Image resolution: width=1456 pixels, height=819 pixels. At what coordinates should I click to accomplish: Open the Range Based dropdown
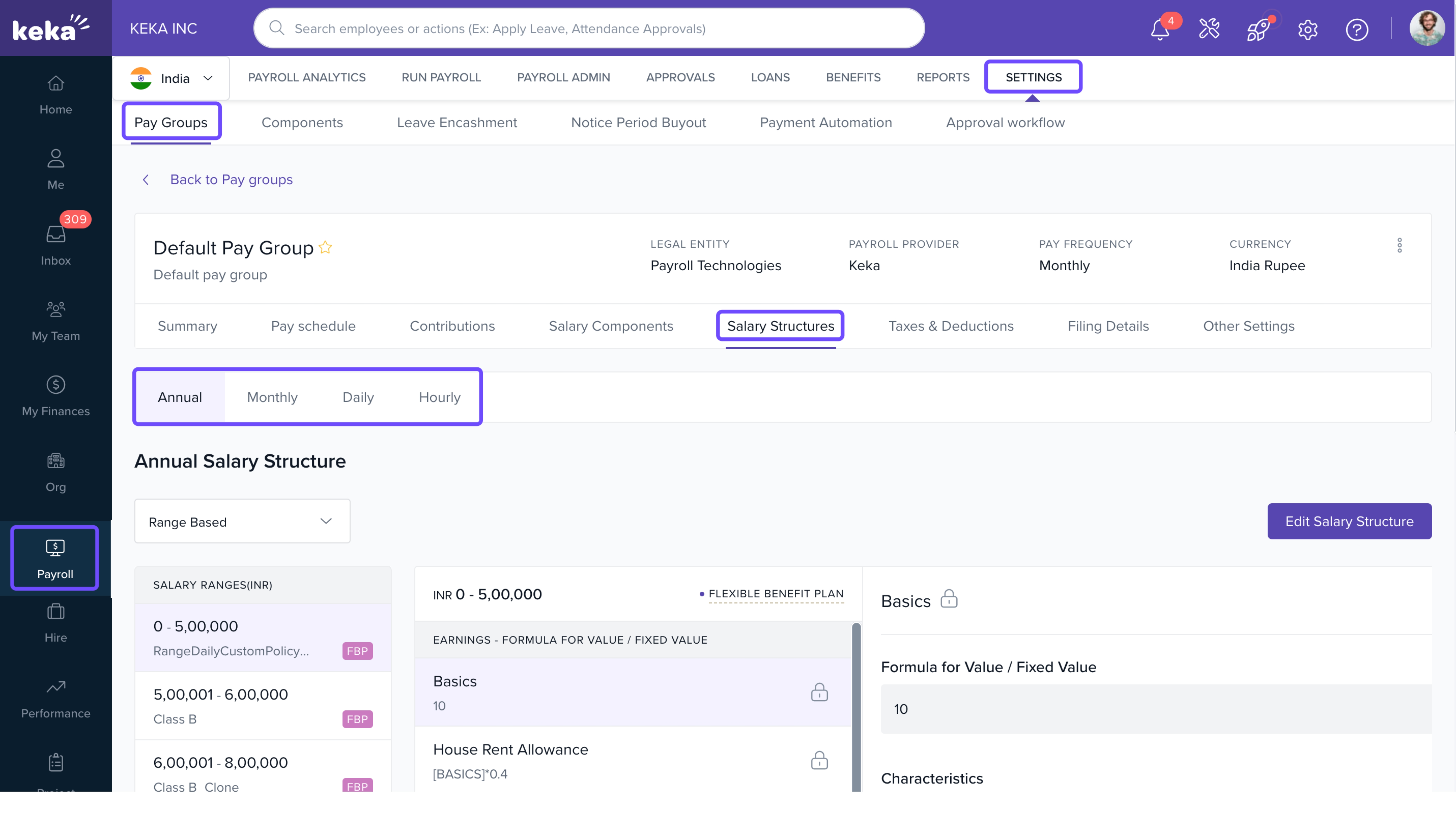[x=242, y=521]
